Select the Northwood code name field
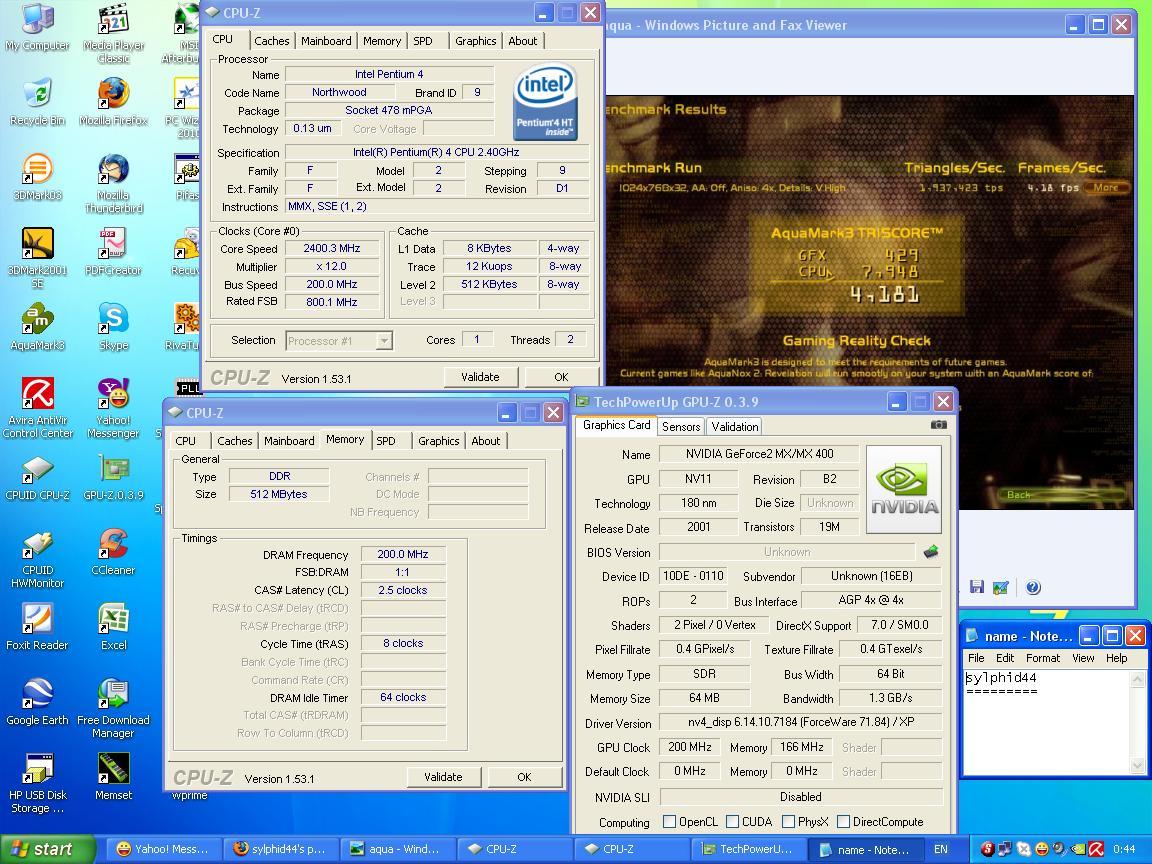 click(x=339, y=93)
